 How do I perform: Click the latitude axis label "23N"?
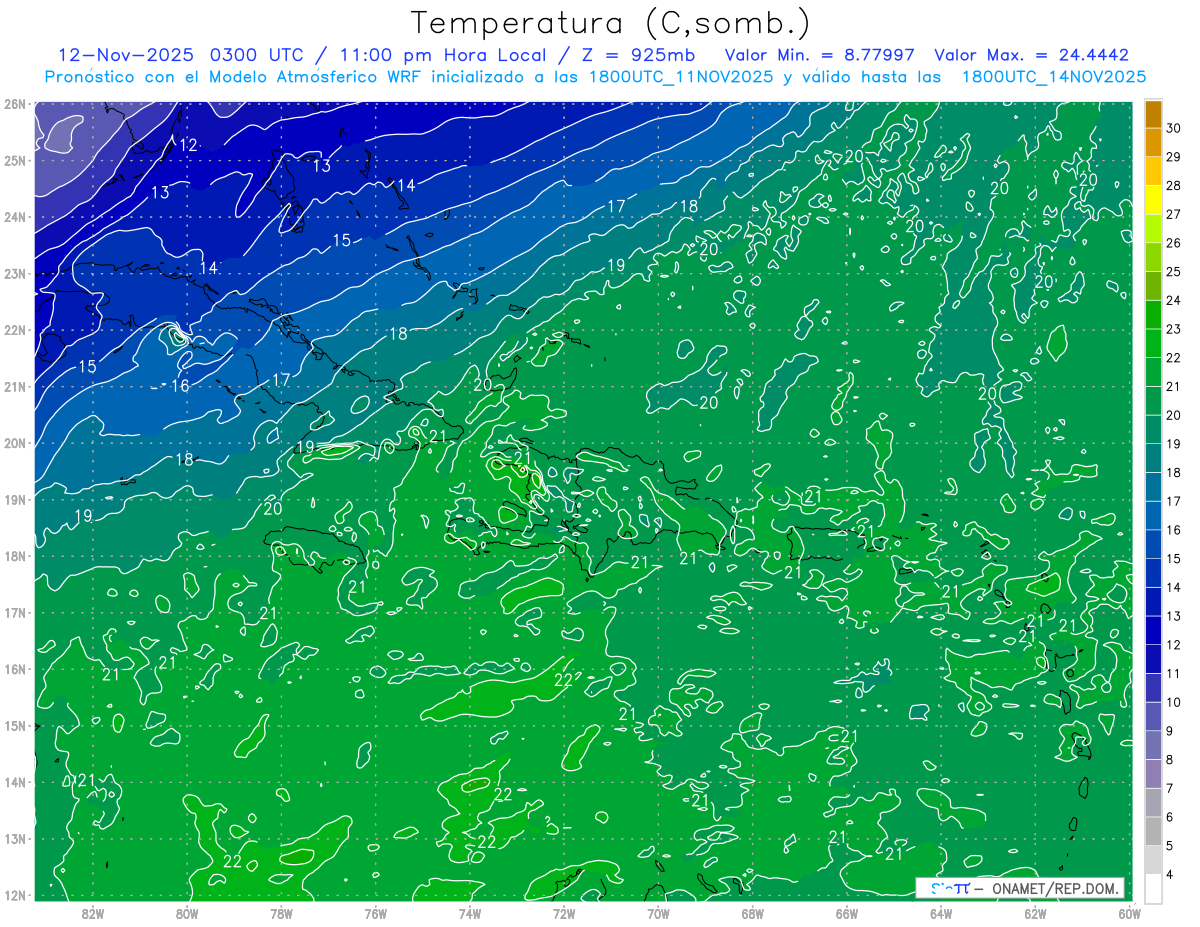15,273
